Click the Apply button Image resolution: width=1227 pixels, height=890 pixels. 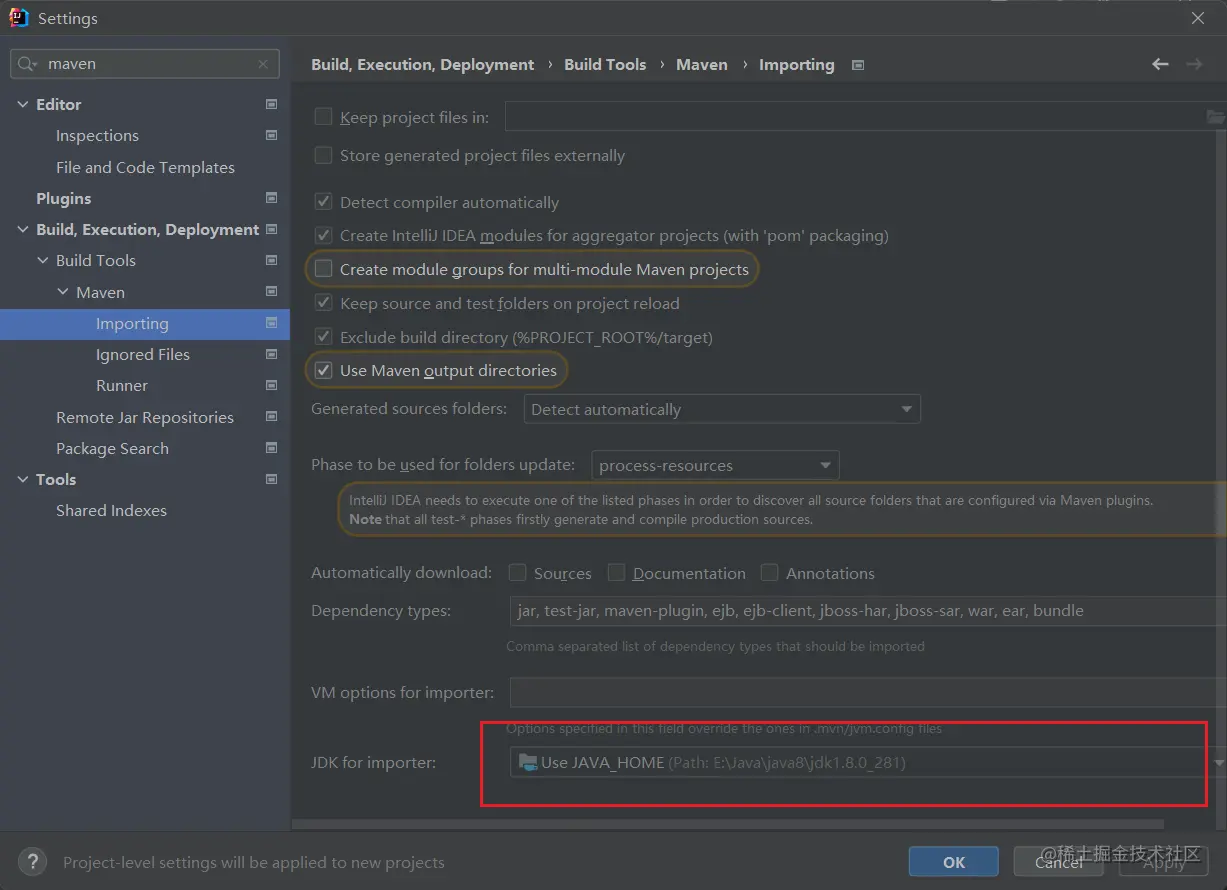click(1163, 861)
